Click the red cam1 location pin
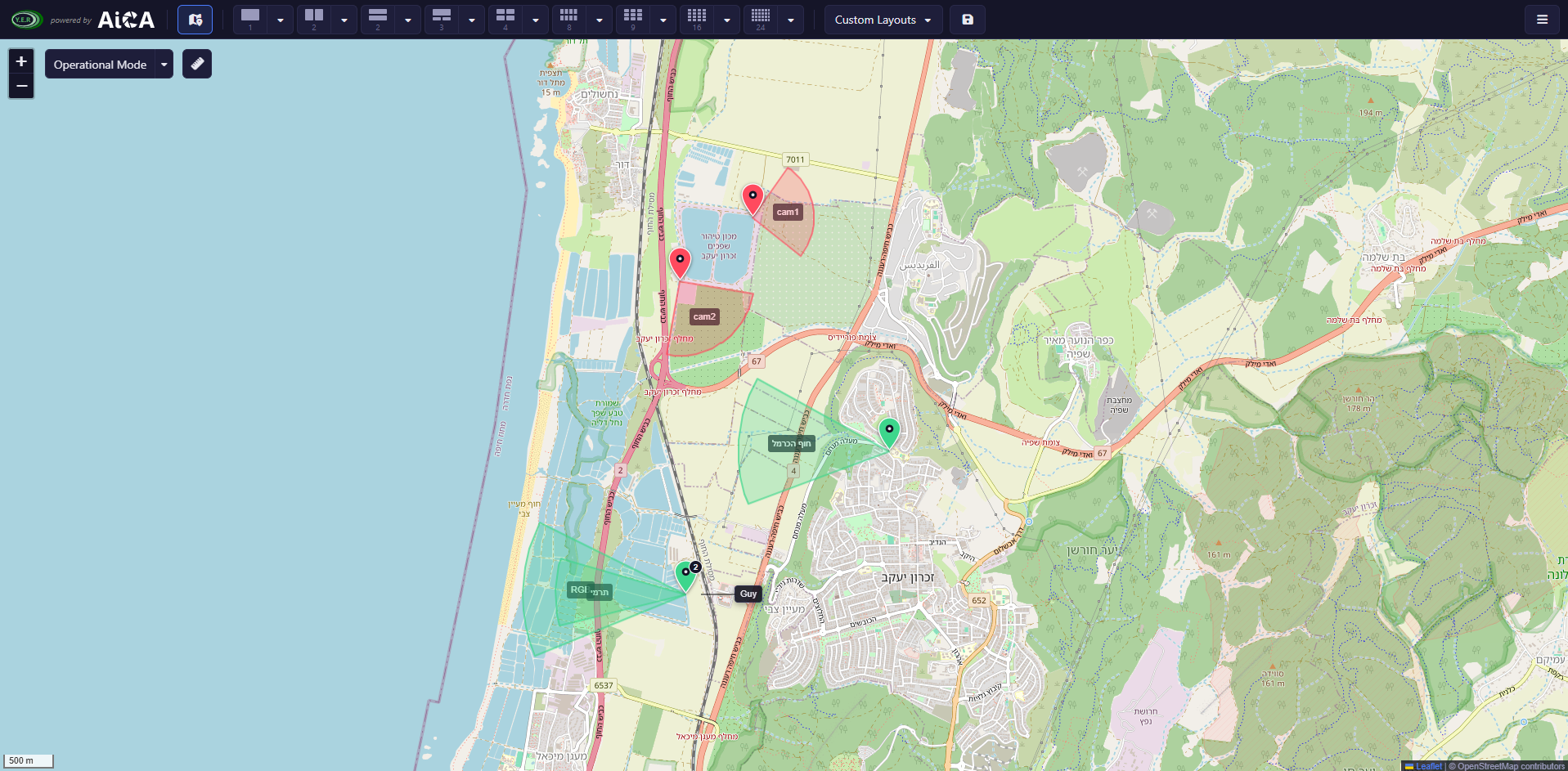 click(753, 199)
